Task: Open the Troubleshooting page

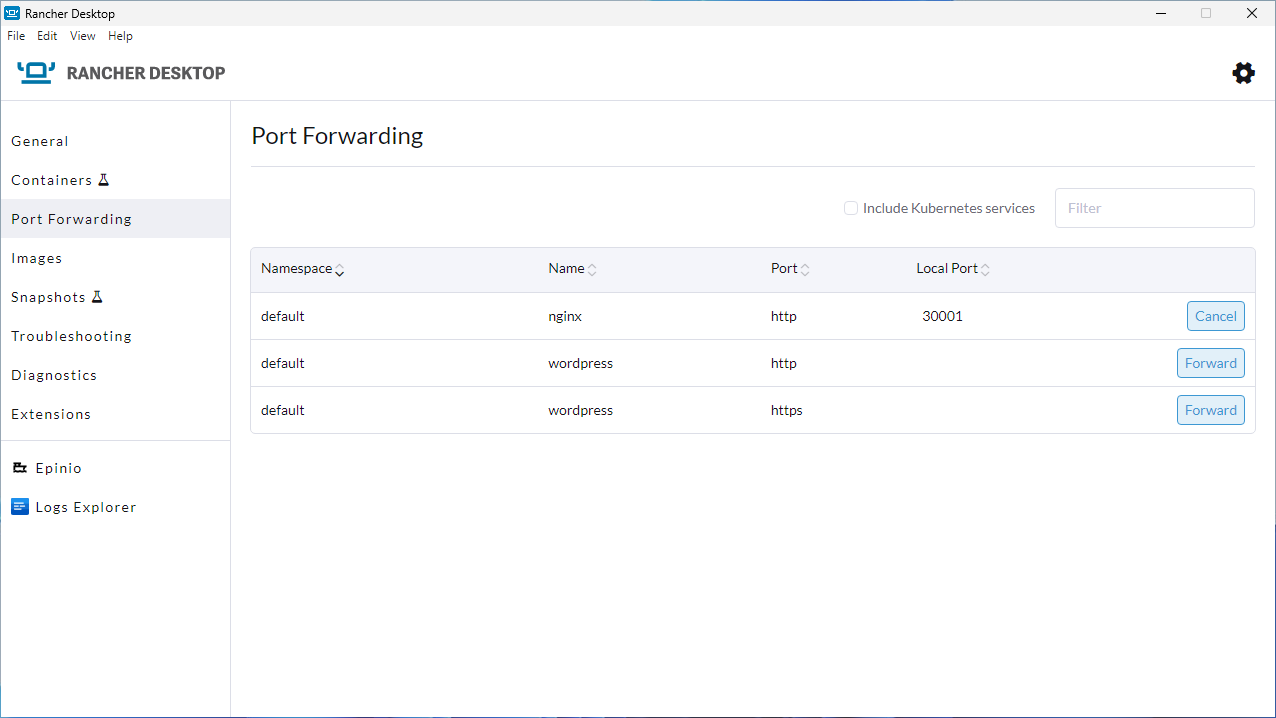Action: [71, 335]
